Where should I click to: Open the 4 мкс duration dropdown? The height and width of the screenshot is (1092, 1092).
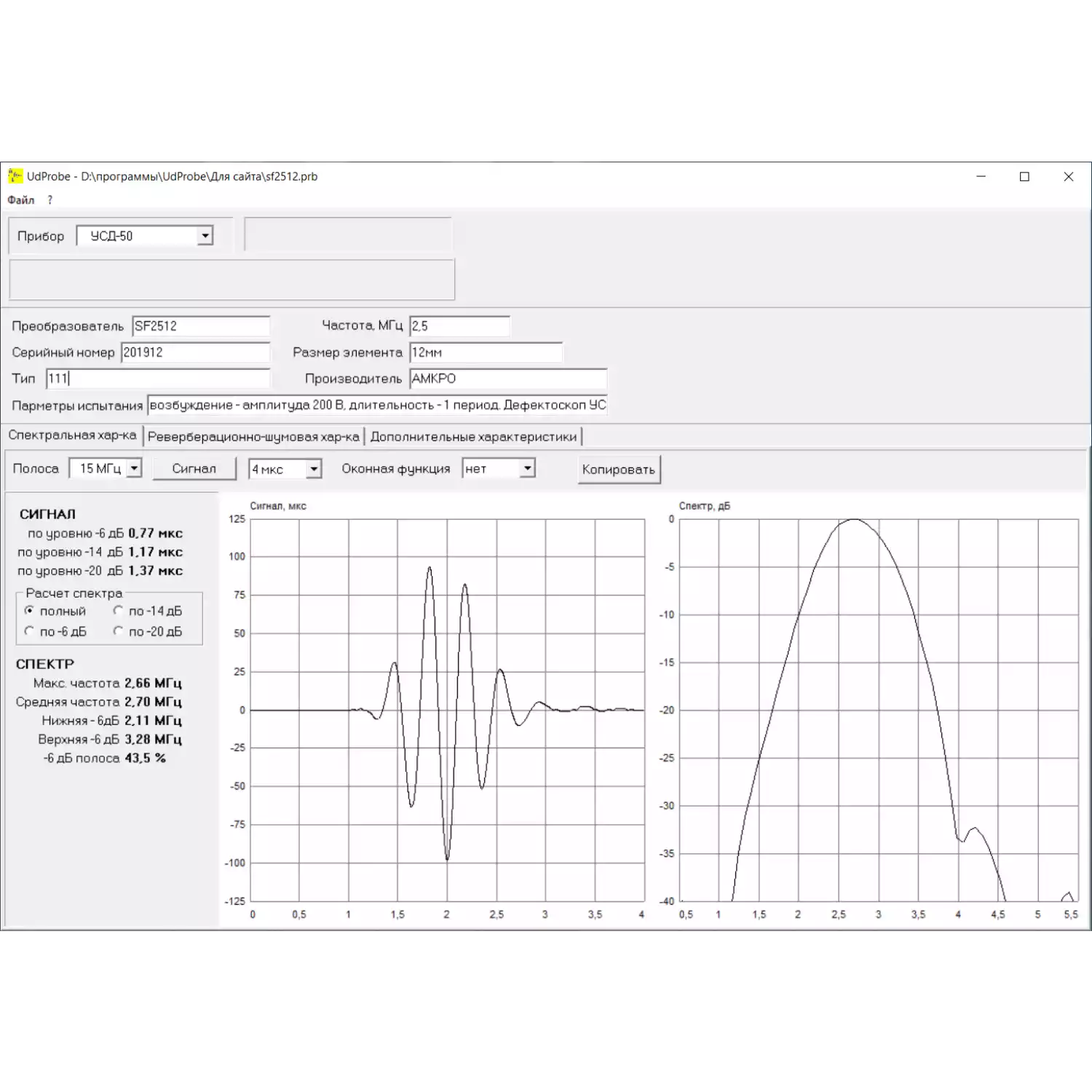pyautogui.click(x=314, y=470)
